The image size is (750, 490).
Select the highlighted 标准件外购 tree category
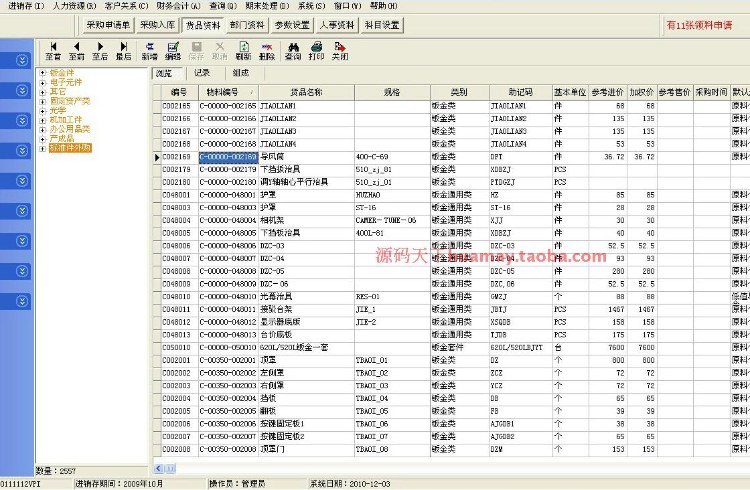tap(70, 148)
